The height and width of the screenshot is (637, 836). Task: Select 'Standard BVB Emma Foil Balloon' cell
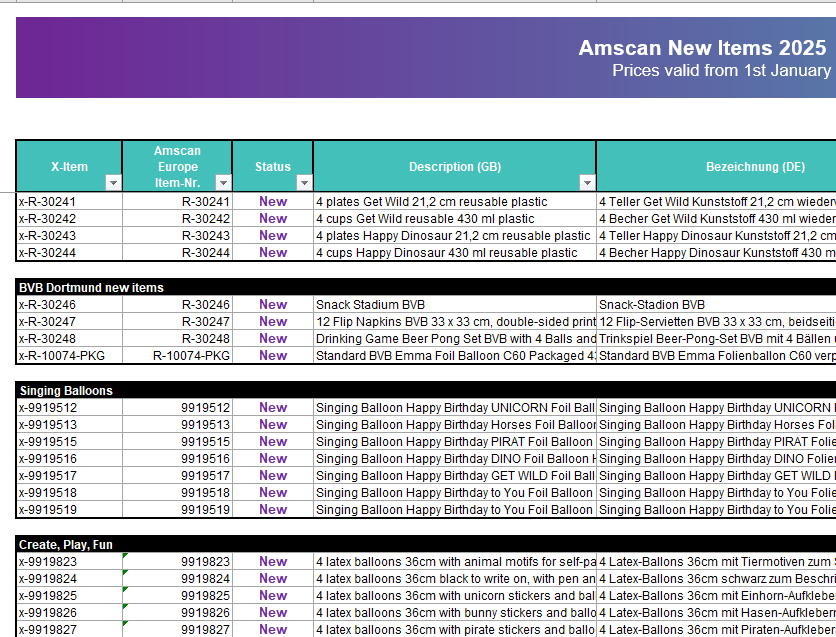click(455, 356)
